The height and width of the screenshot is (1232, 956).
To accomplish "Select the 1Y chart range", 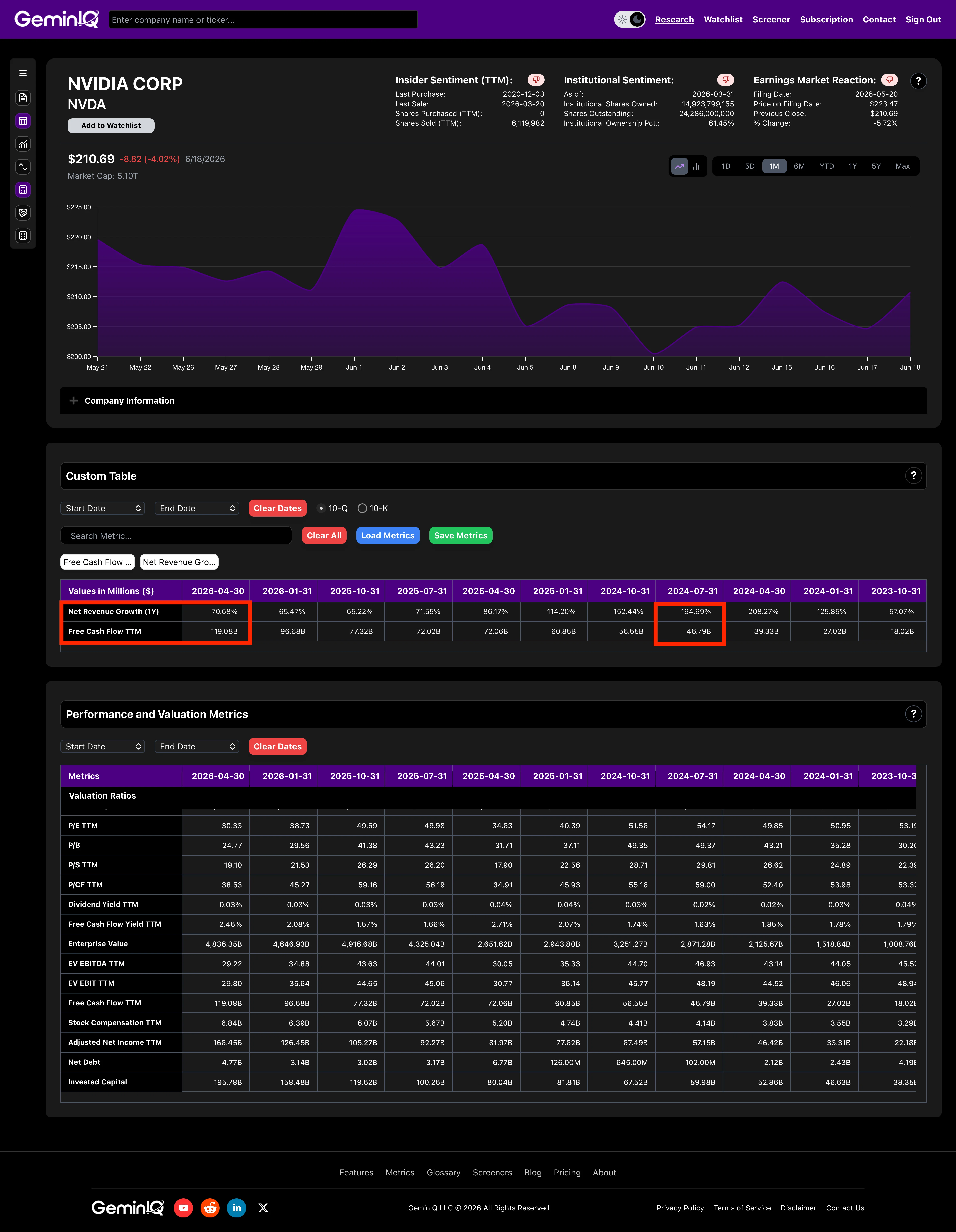I will point(853,166).
